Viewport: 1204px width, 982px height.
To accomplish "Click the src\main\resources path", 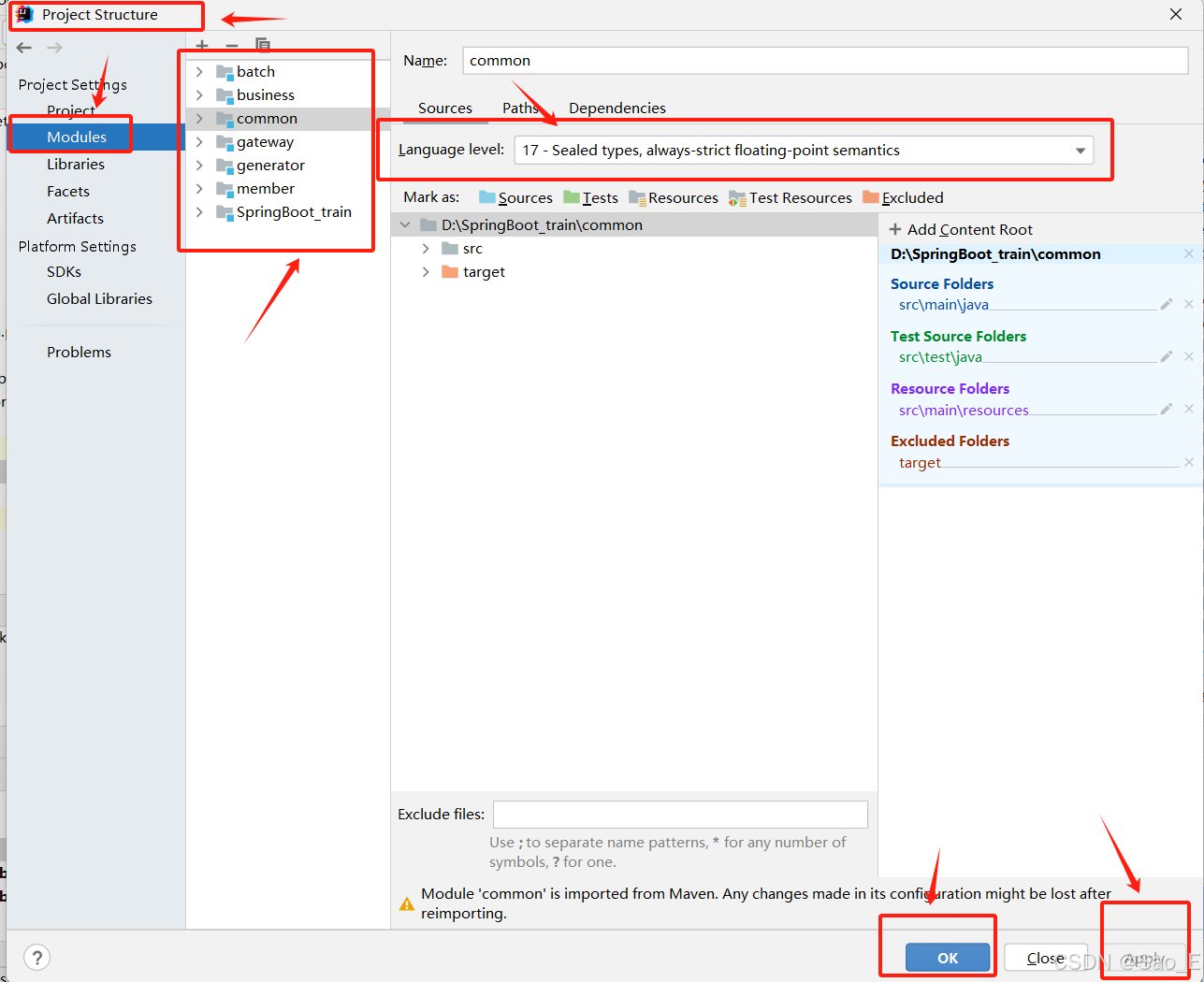I will tap(964, 410).
